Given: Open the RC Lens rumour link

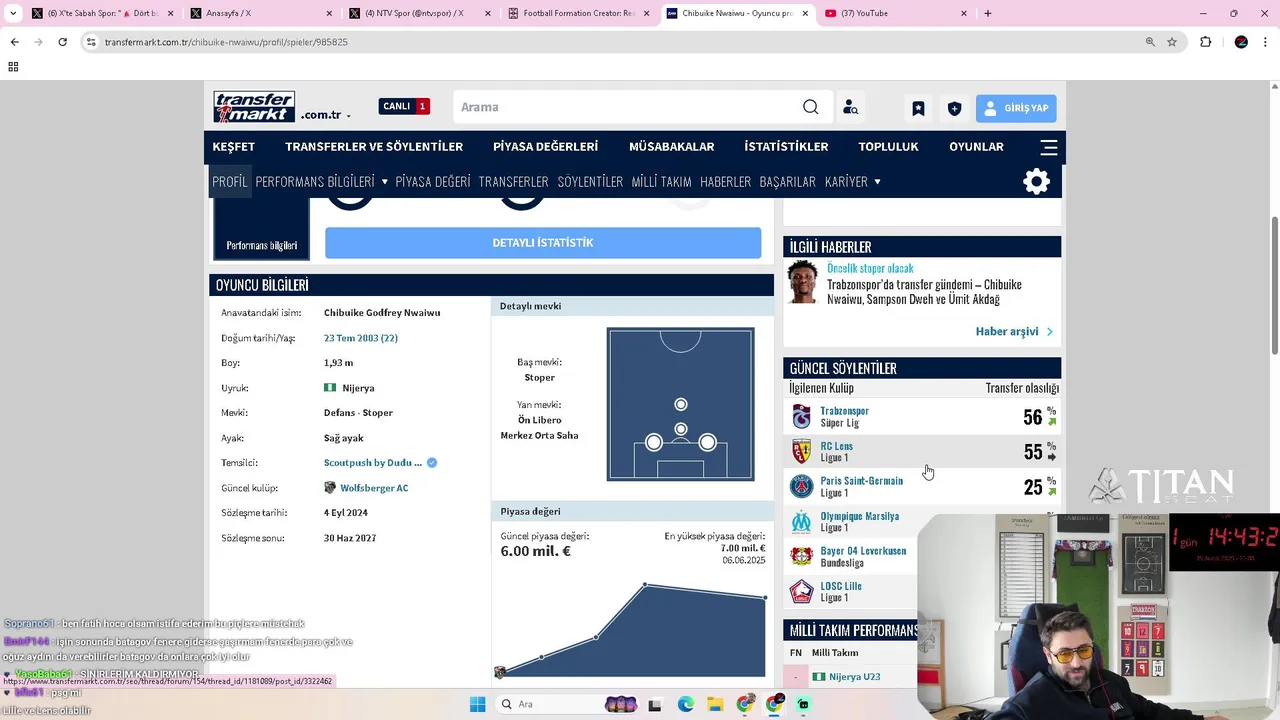Looking at the screenshot, I should (837, 447).
